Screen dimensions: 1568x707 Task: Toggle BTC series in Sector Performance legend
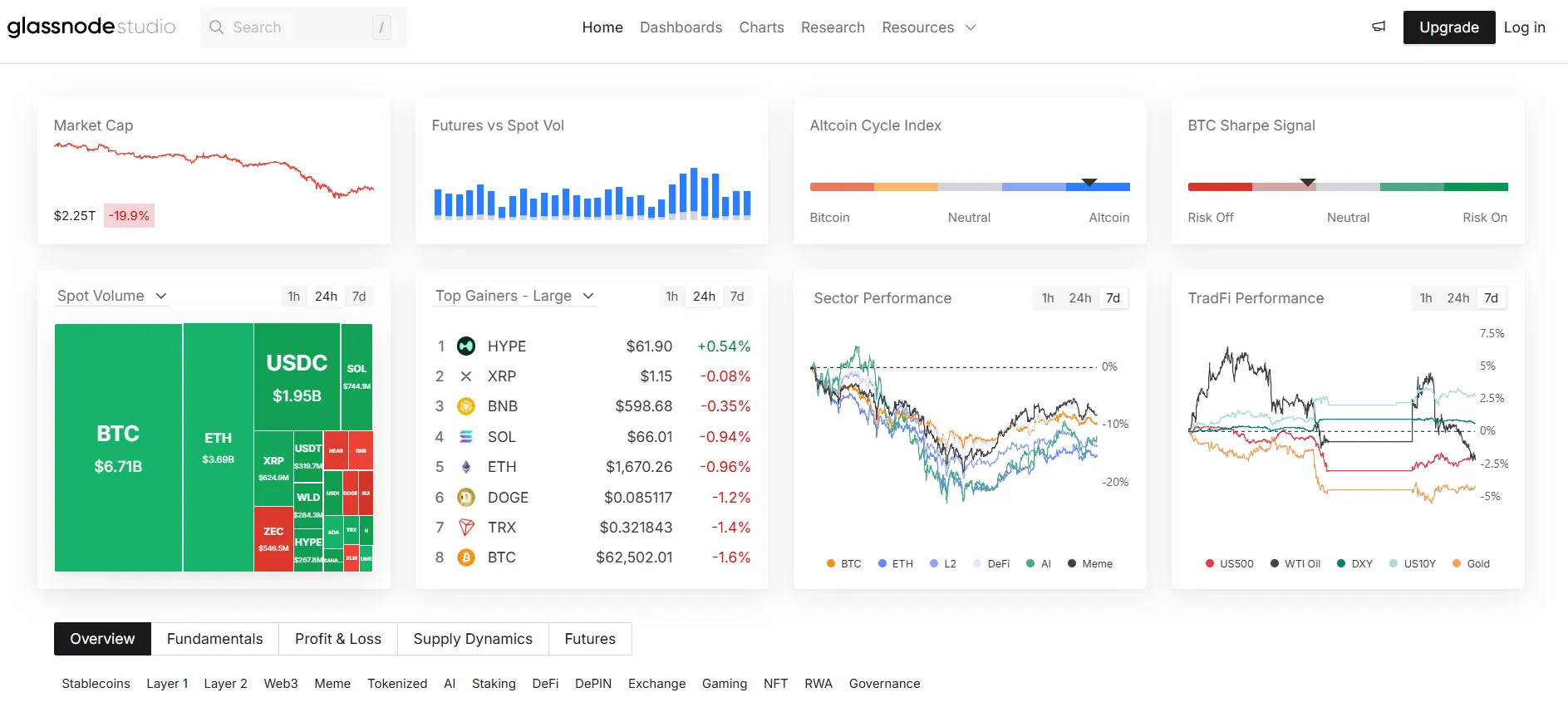click(843, 563)
